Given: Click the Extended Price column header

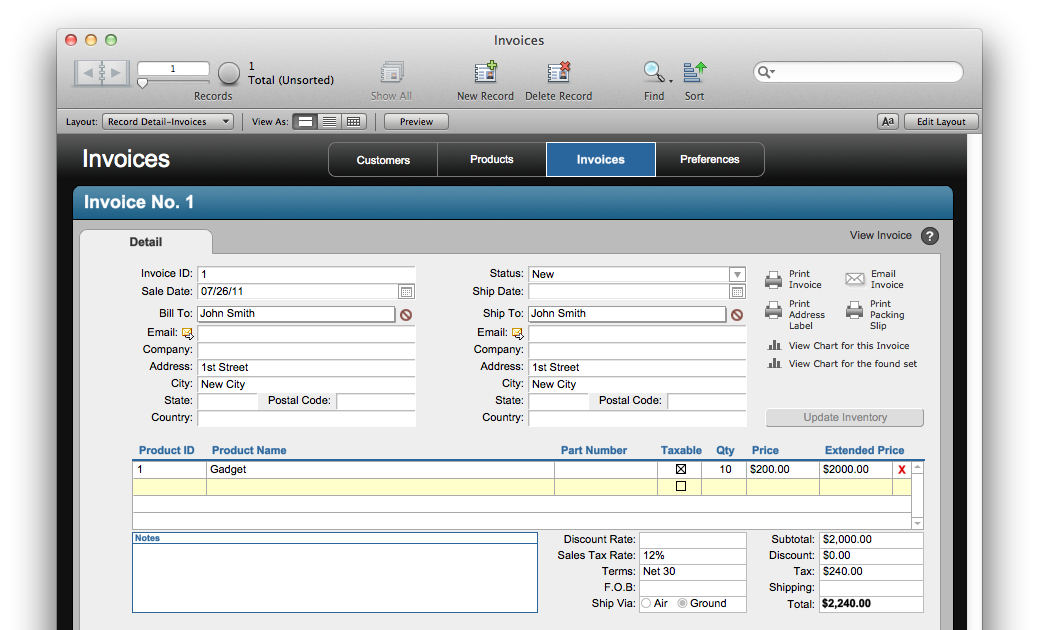Looking at the screenshot, I should [x=864, y=450].
